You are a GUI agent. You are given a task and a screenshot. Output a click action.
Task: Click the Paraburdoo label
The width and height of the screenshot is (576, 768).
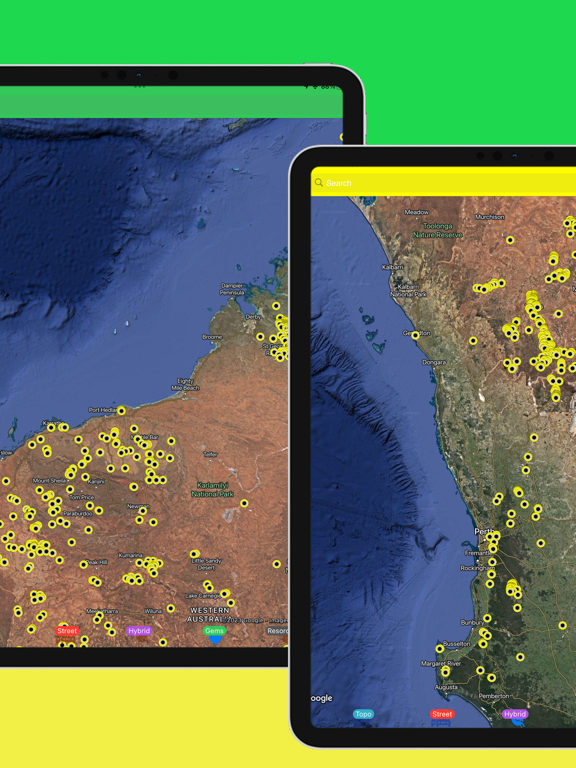click(x=78, y=513)
